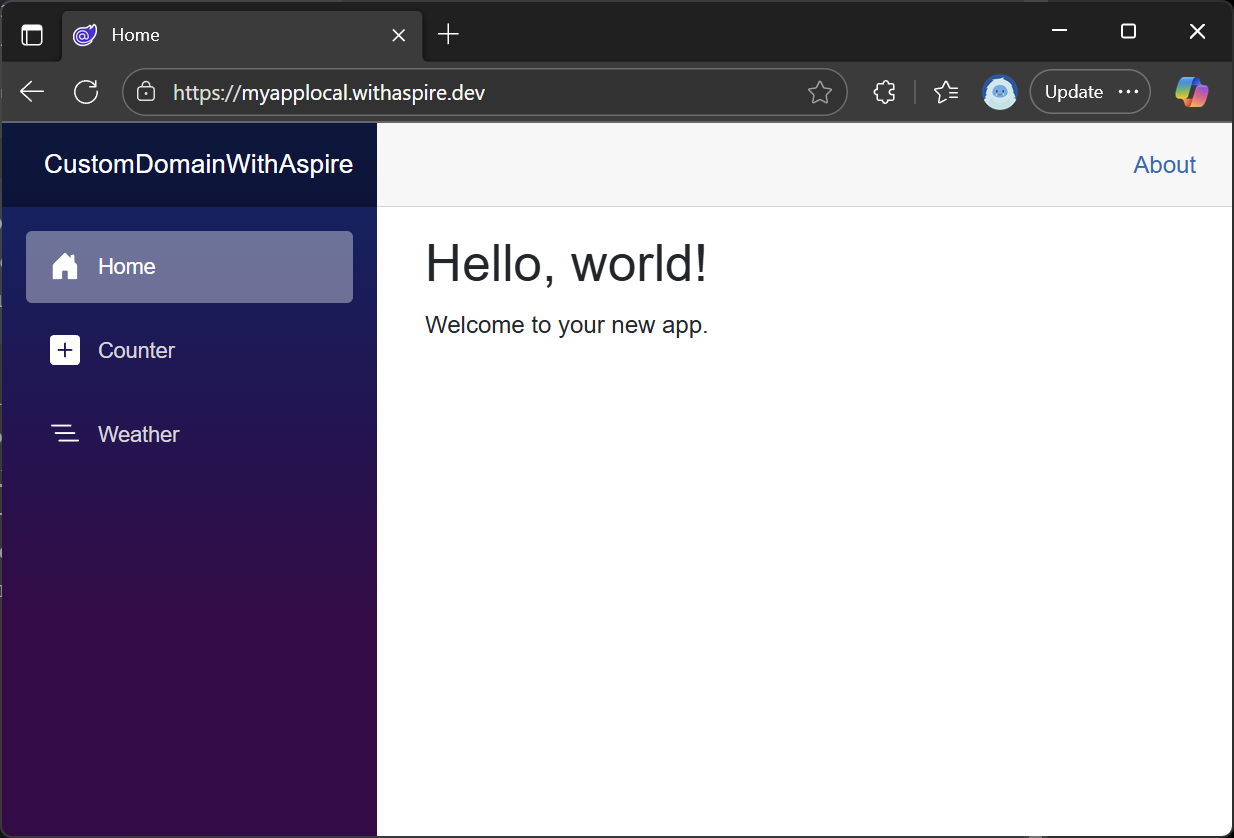Image resolution: width=1234 pixels, height=838 pixels.
Task: Launch Copilot from the toolbar
Action: point(1191,92)
